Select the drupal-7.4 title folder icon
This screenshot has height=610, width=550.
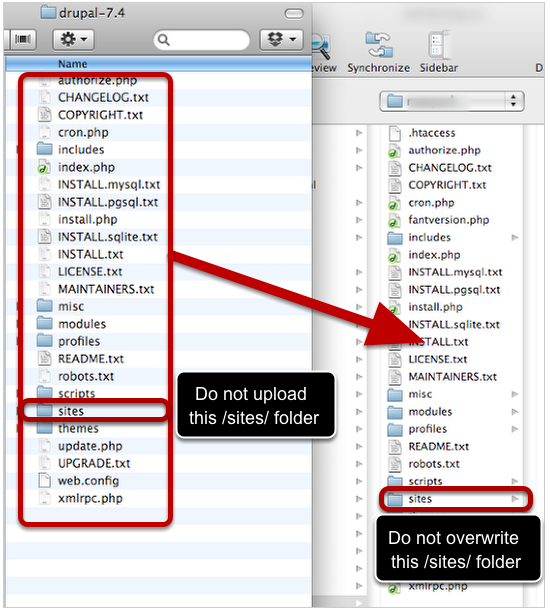point(48,12)
